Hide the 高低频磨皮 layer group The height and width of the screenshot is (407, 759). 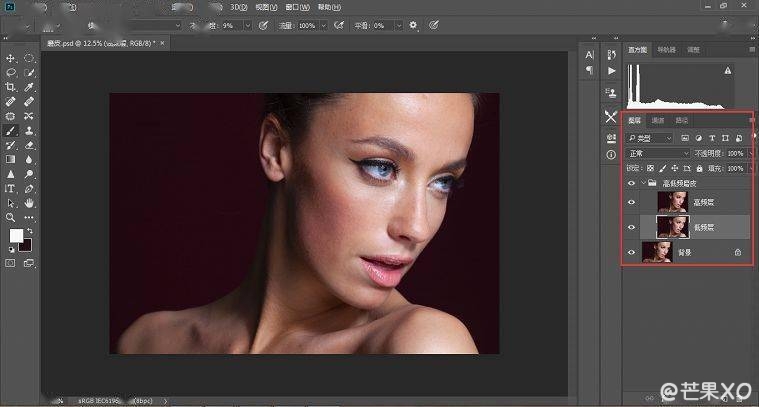[x=631, y=183]
